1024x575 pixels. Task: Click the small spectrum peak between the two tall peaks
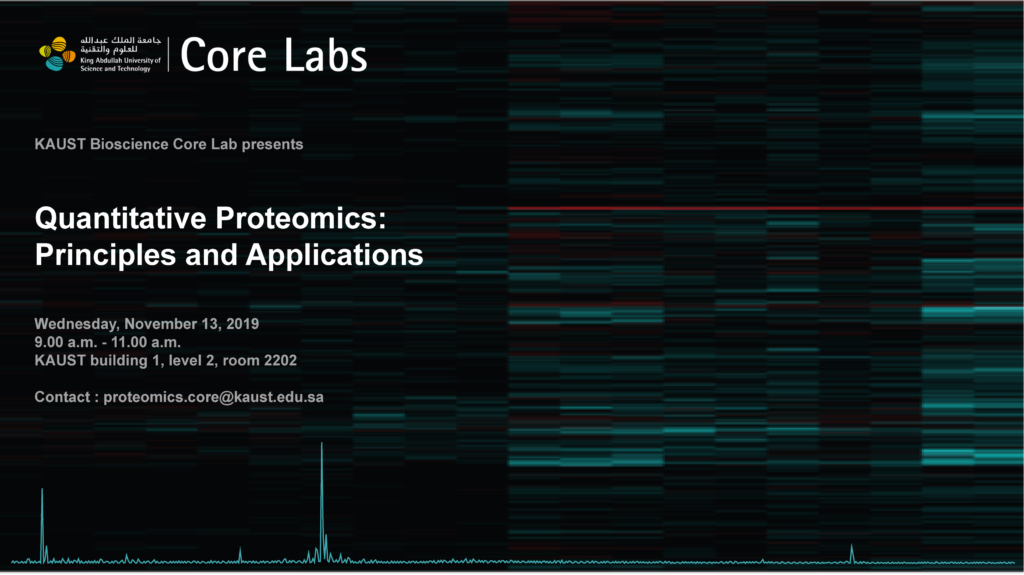(x=240, y=554)
